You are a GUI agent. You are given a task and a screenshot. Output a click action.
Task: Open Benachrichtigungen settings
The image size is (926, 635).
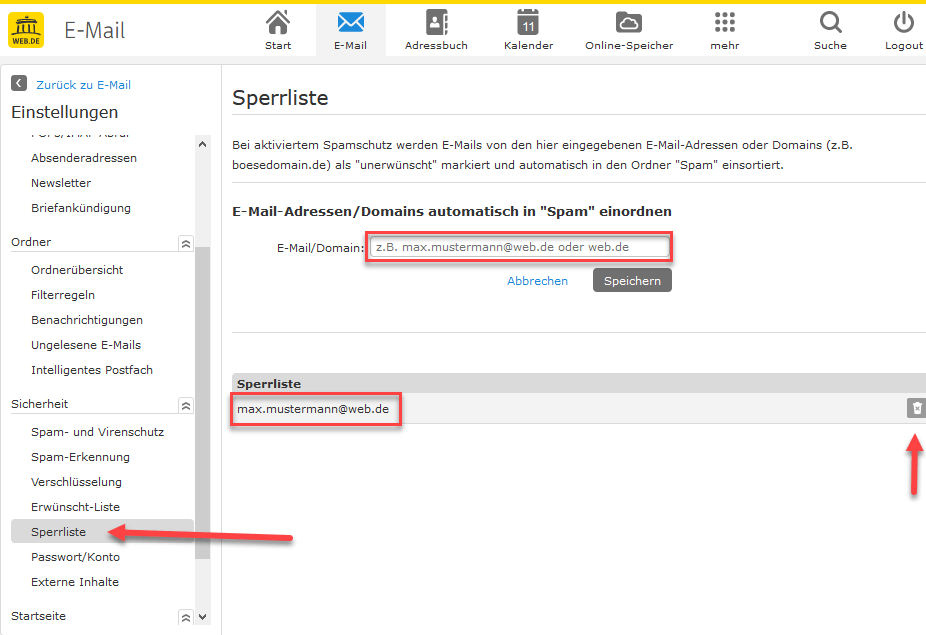[x=87, y=320]
